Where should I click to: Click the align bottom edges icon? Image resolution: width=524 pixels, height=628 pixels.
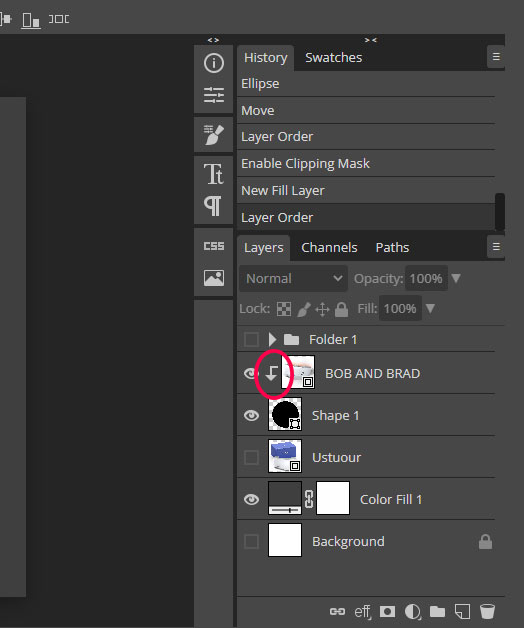pos(31,20)
